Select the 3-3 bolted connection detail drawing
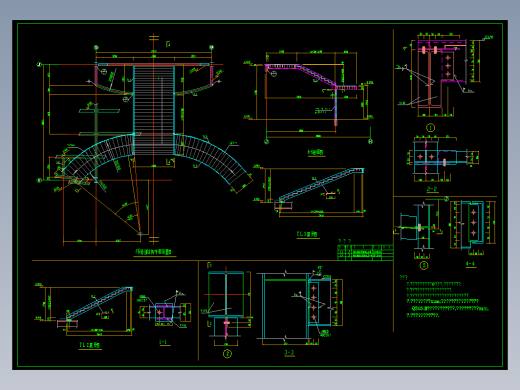Viewport: 520px width, 390px height. (x=300, y=308)
